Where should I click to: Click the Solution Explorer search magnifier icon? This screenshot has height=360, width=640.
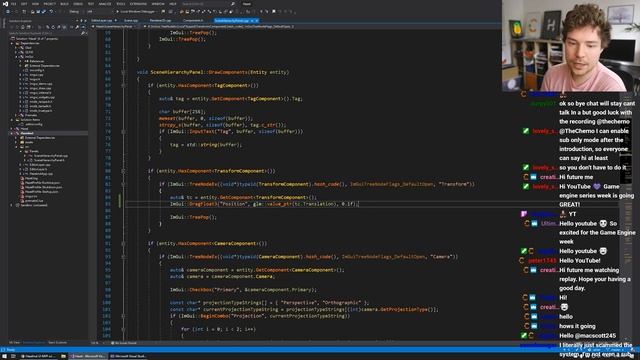click(83, 33)
